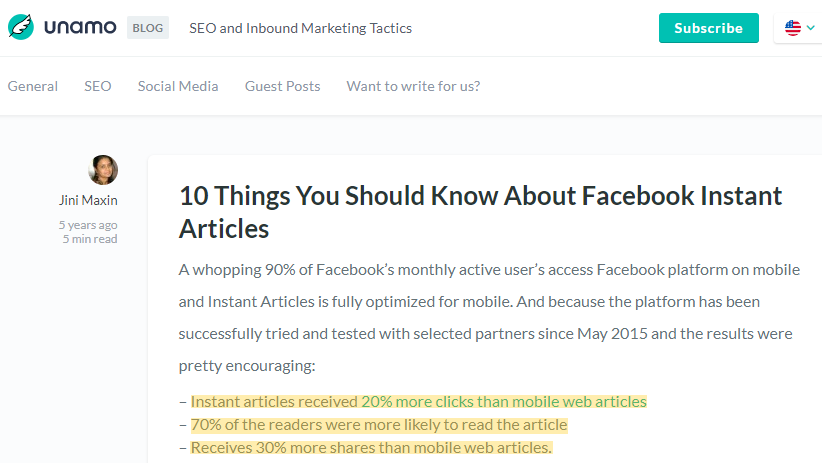Click the '5 years ago' post date
822x466 pixels.
click(88, 225)
